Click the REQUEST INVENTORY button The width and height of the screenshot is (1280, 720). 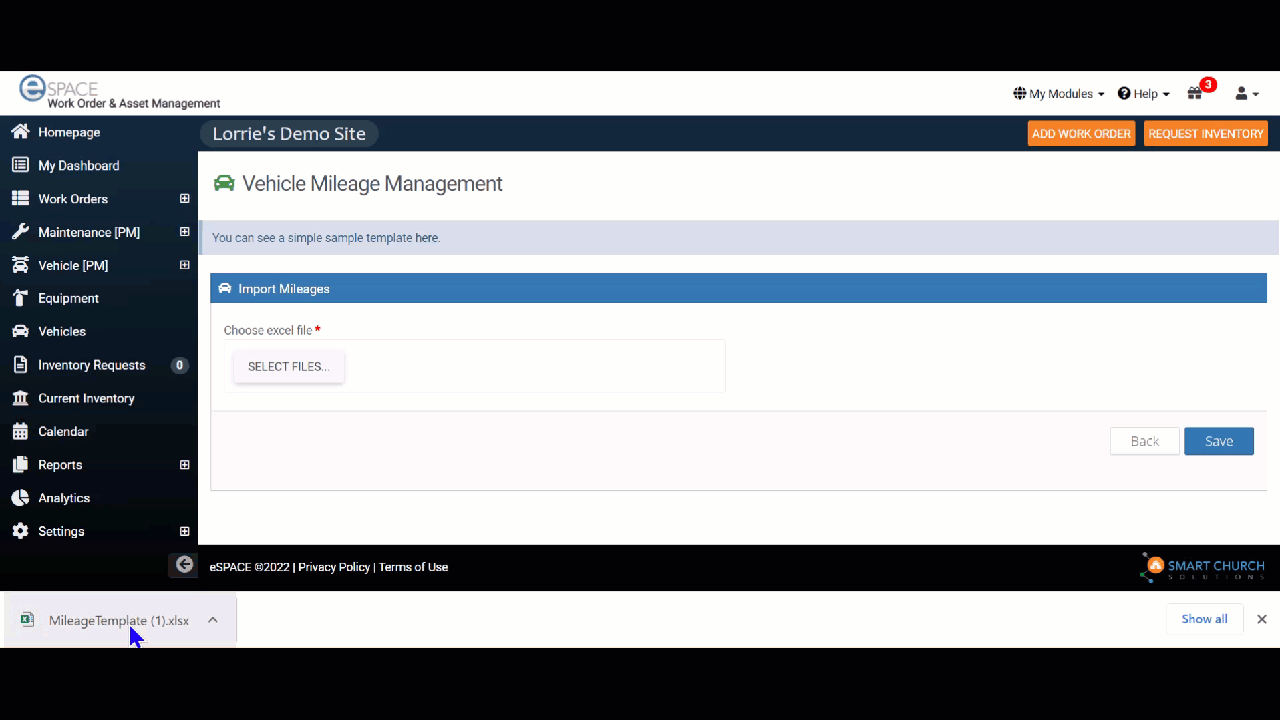pyautogui.click(x=1206, y=133)
